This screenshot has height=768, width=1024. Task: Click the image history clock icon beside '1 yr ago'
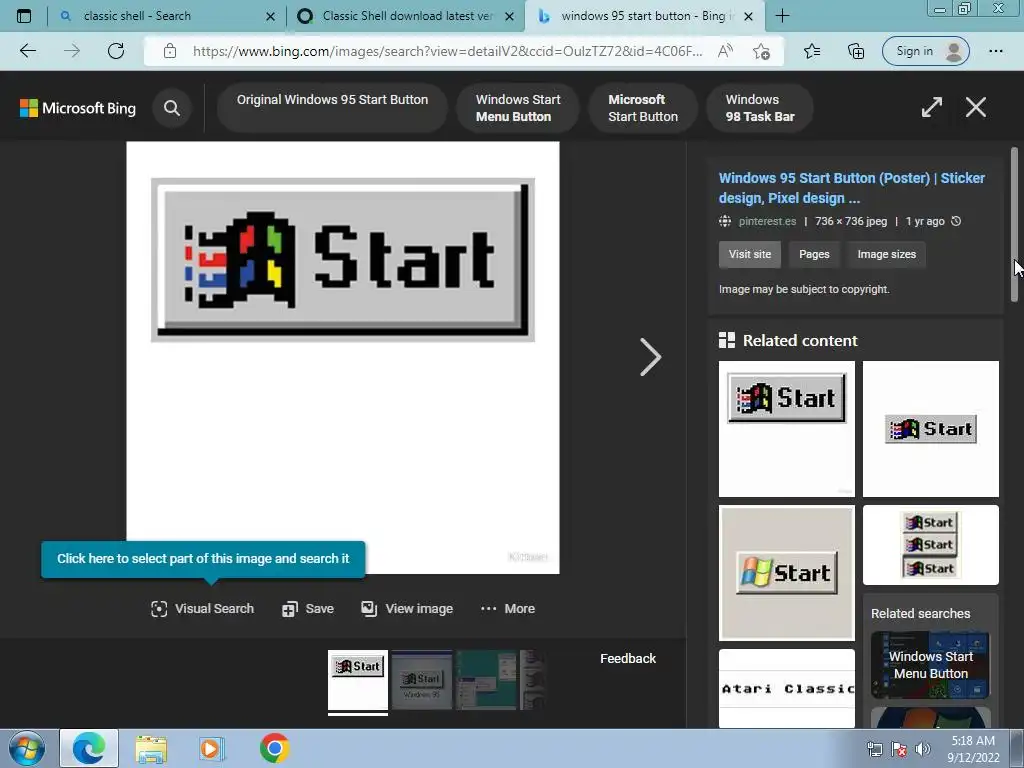[956, 221]
